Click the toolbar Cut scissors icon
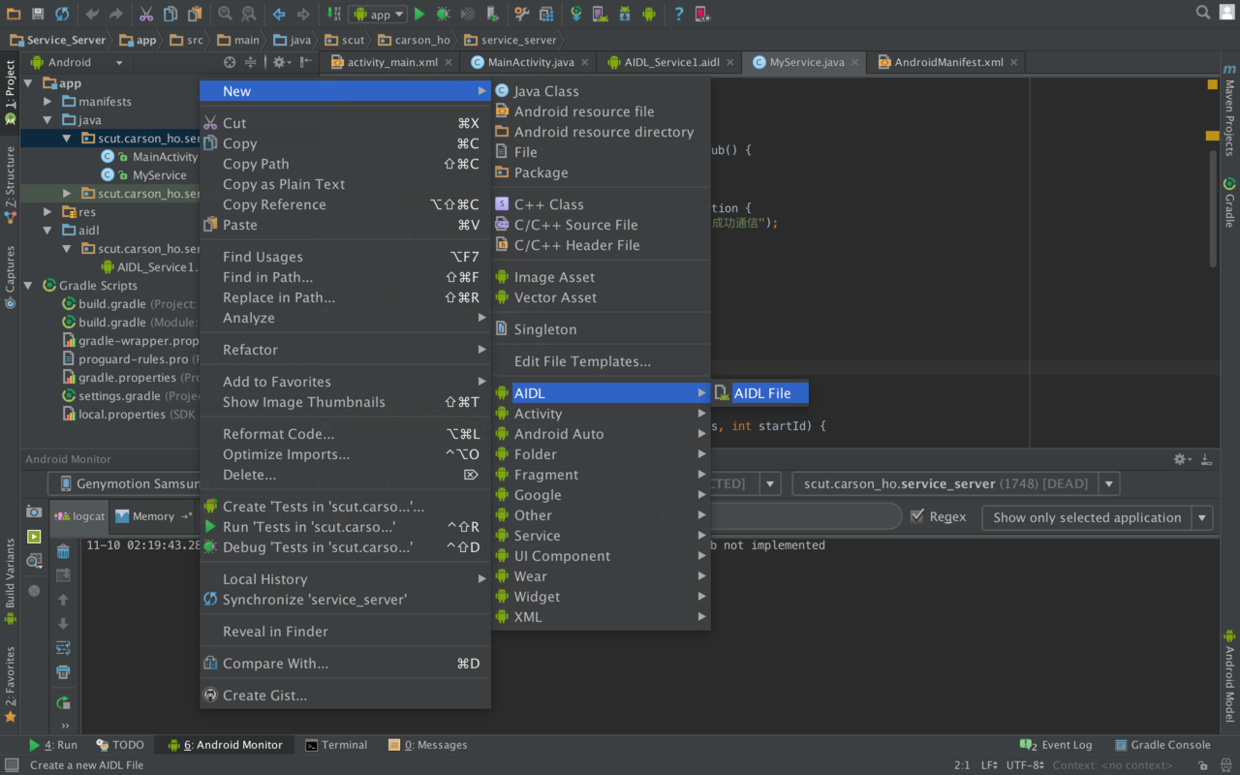This screenshot has height=775, width=1240. coord(146,14)
